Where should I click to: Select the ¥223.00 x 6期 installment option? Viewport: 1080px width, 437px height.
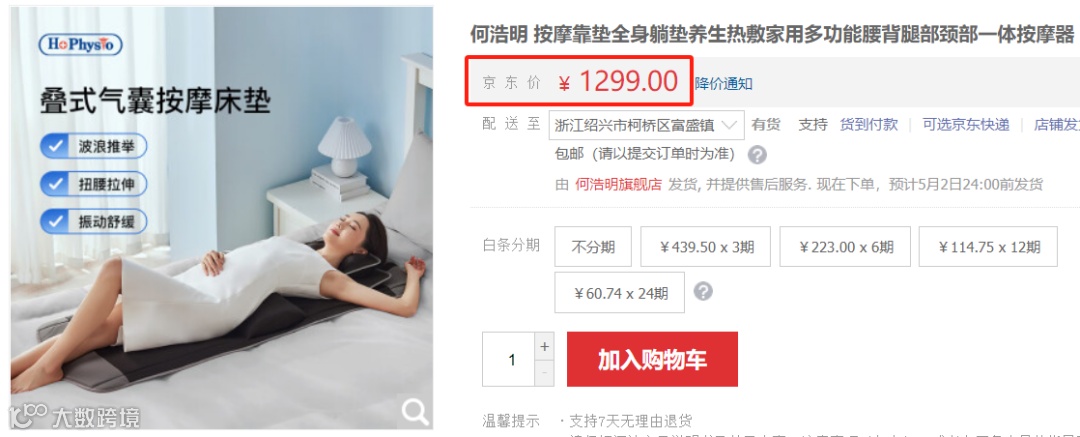point(845,247)
